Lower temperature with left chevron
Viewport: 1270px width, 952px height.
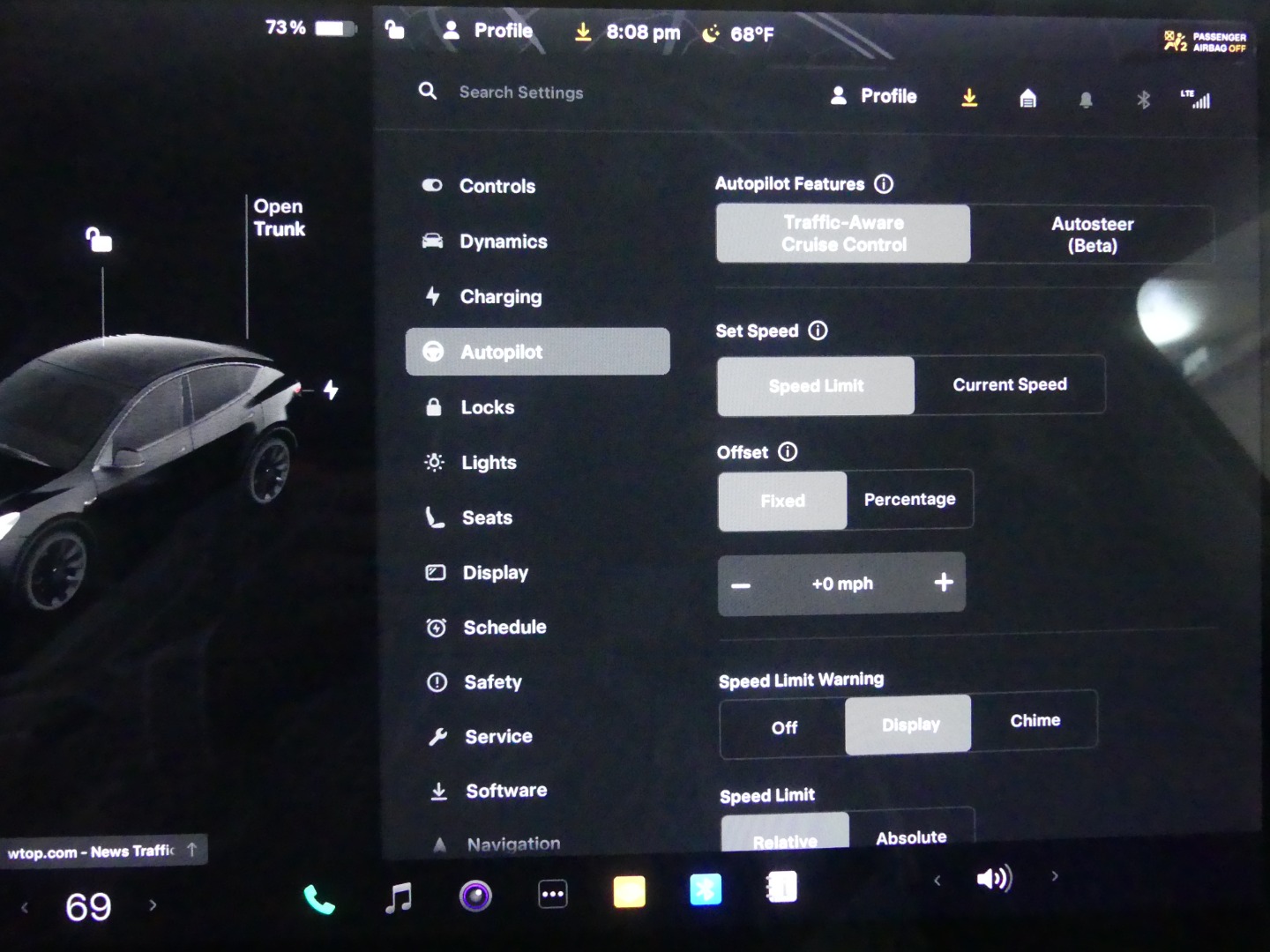25,907
